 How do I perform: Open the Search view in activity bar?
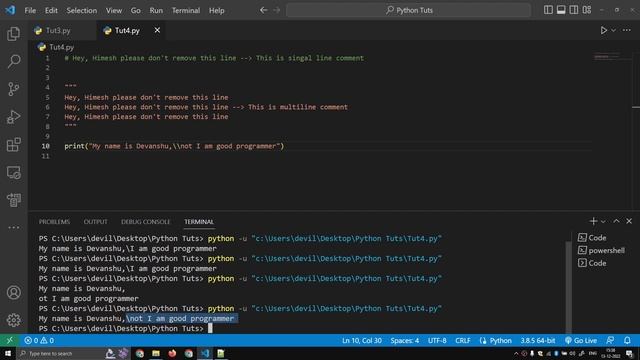click(x=13, y=61)
